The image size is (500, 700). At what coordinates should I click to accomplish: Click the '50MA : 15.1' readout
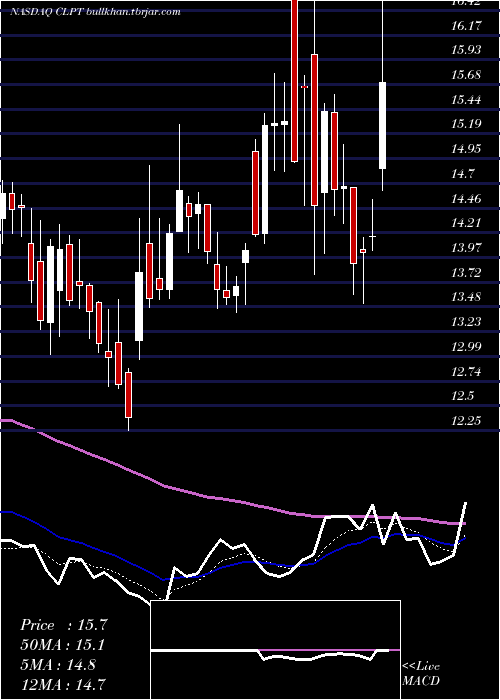coord(63,645)
